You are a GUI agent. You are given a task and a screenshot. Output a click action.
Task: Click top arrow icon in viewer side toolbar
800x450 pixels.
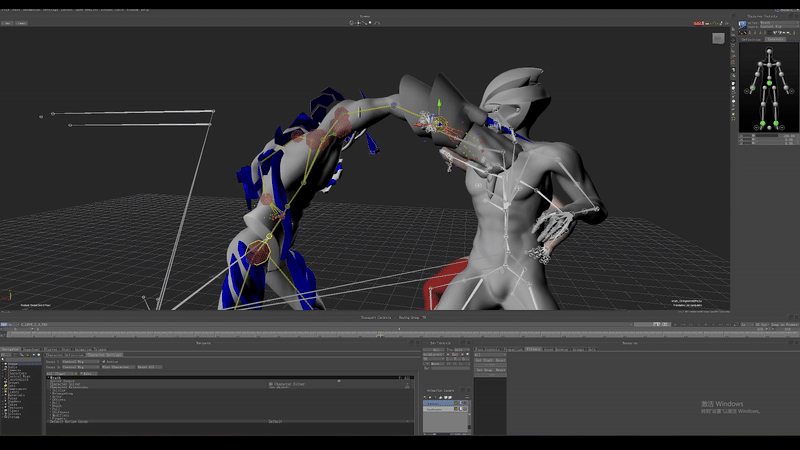click(733, 29)
